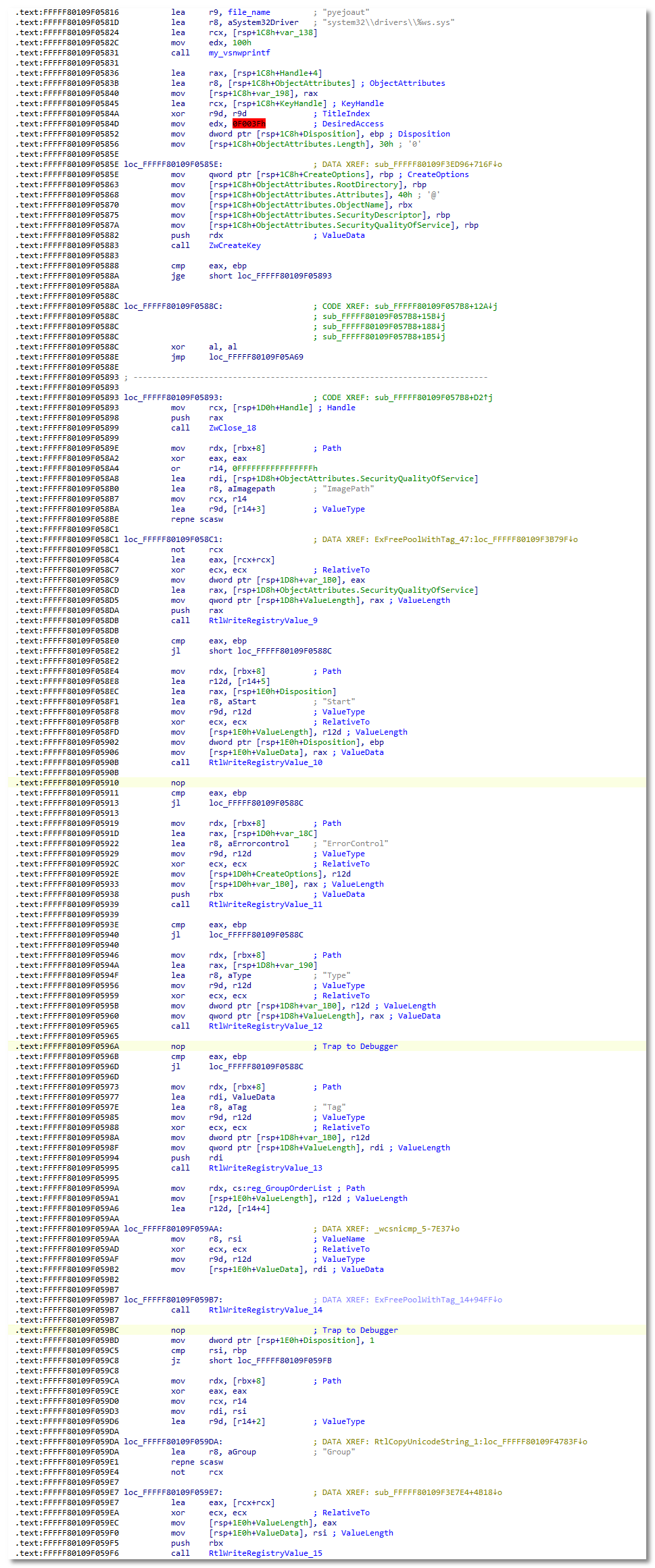Click RtlWriteRegistryValue_11 call target

point(265,904)
